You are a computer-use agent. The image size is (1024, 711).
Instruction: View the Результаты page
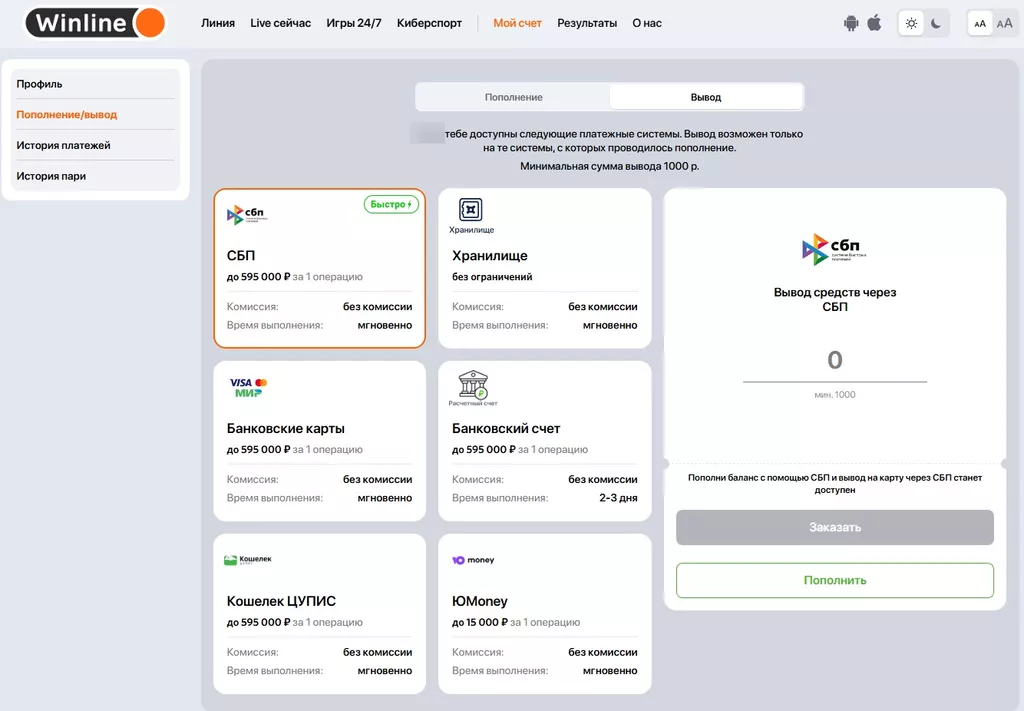(x=586, y=23)
